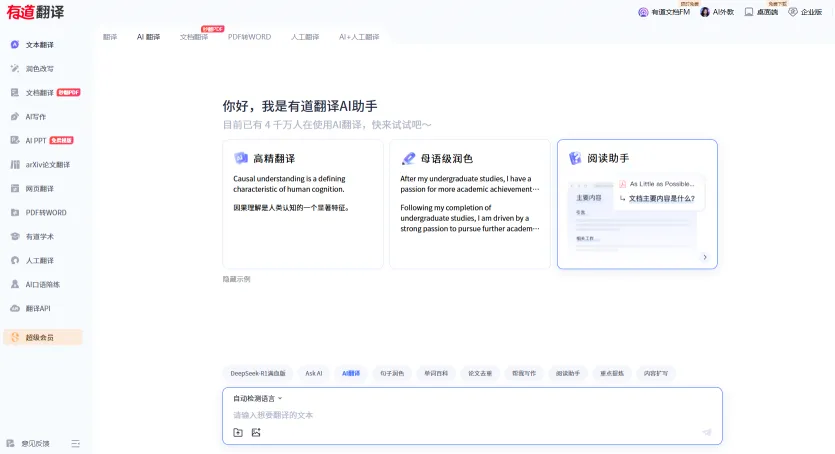Select the 单词百科 chip
This screenshot has width=835, height=454.
(436, 373)
